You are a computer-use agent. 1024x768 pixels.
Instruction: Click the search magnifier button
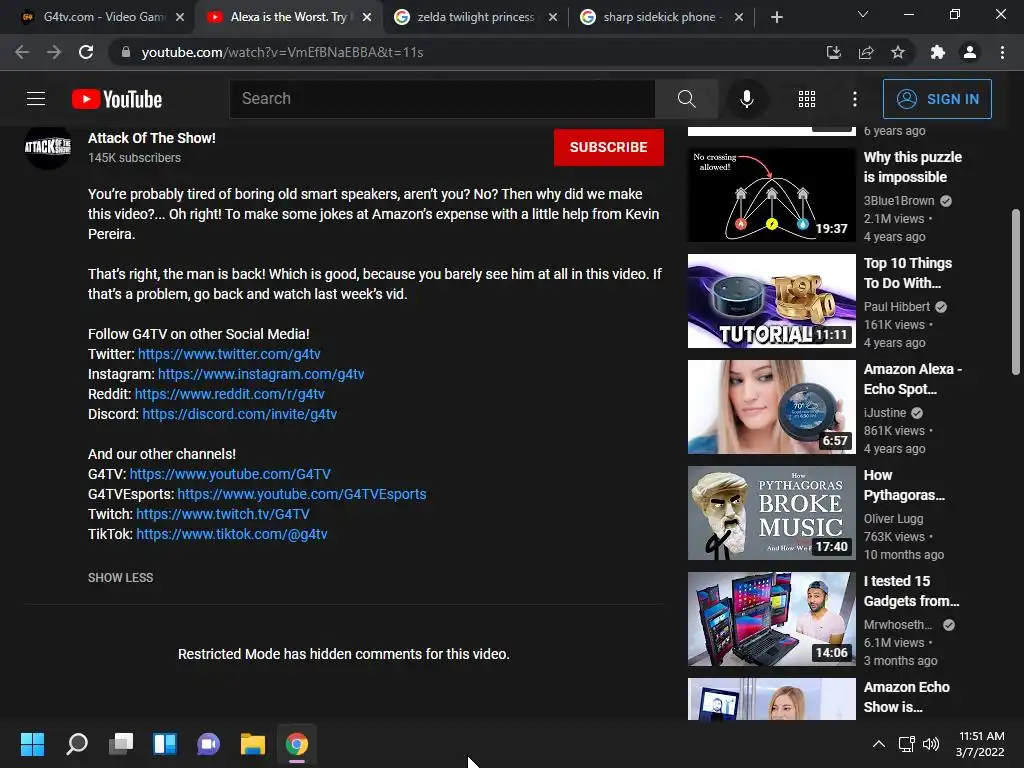tap(686, 99)
